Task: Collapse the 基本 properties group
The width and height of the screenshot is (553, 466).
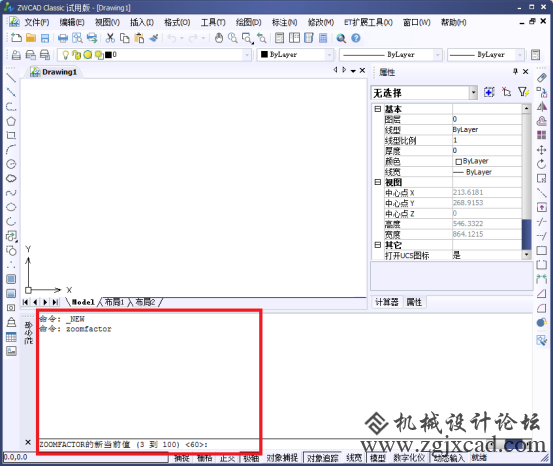Action: [x=378, y=109]
